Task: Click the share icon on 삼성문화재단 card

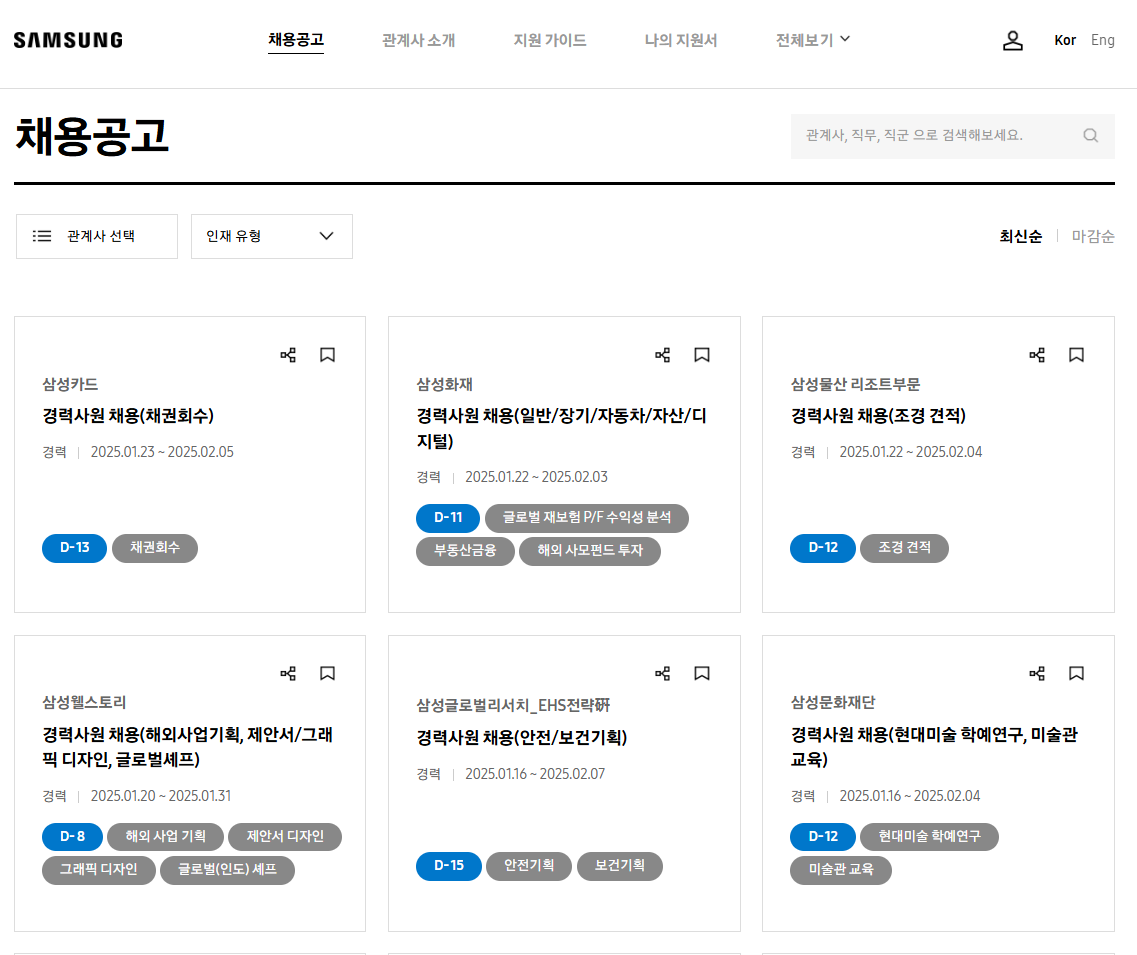Action: 1037,673
